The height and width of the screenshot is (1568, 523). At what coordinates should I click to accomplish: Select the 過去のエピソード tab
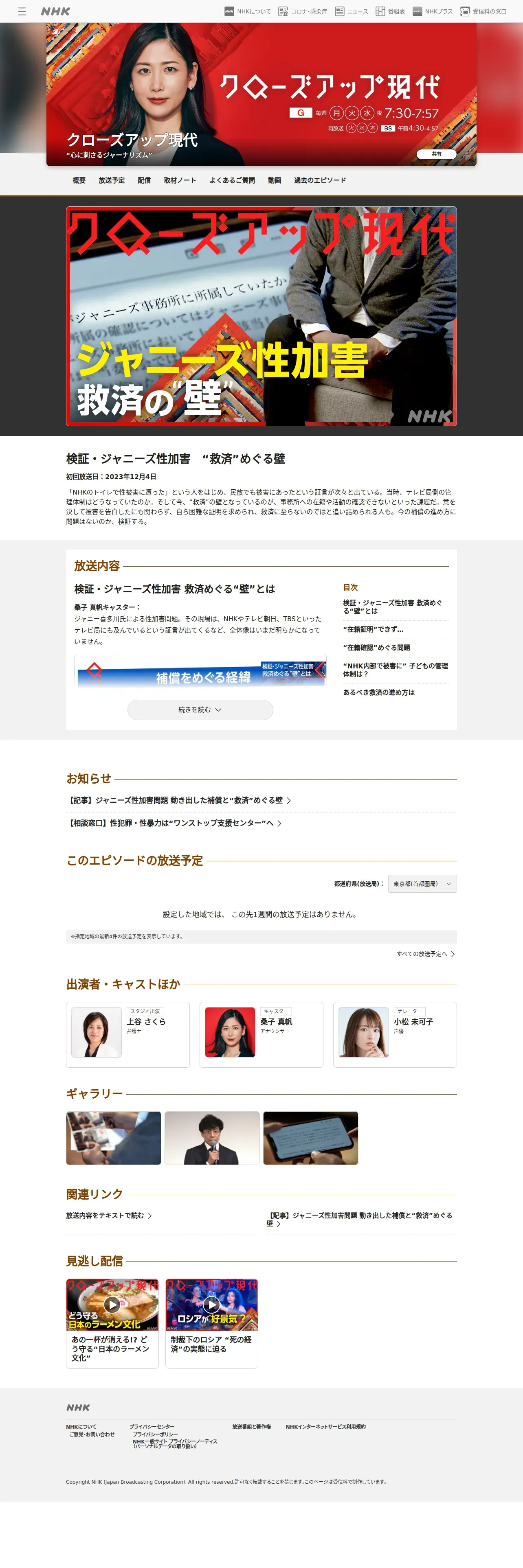(x=320, y=180)
